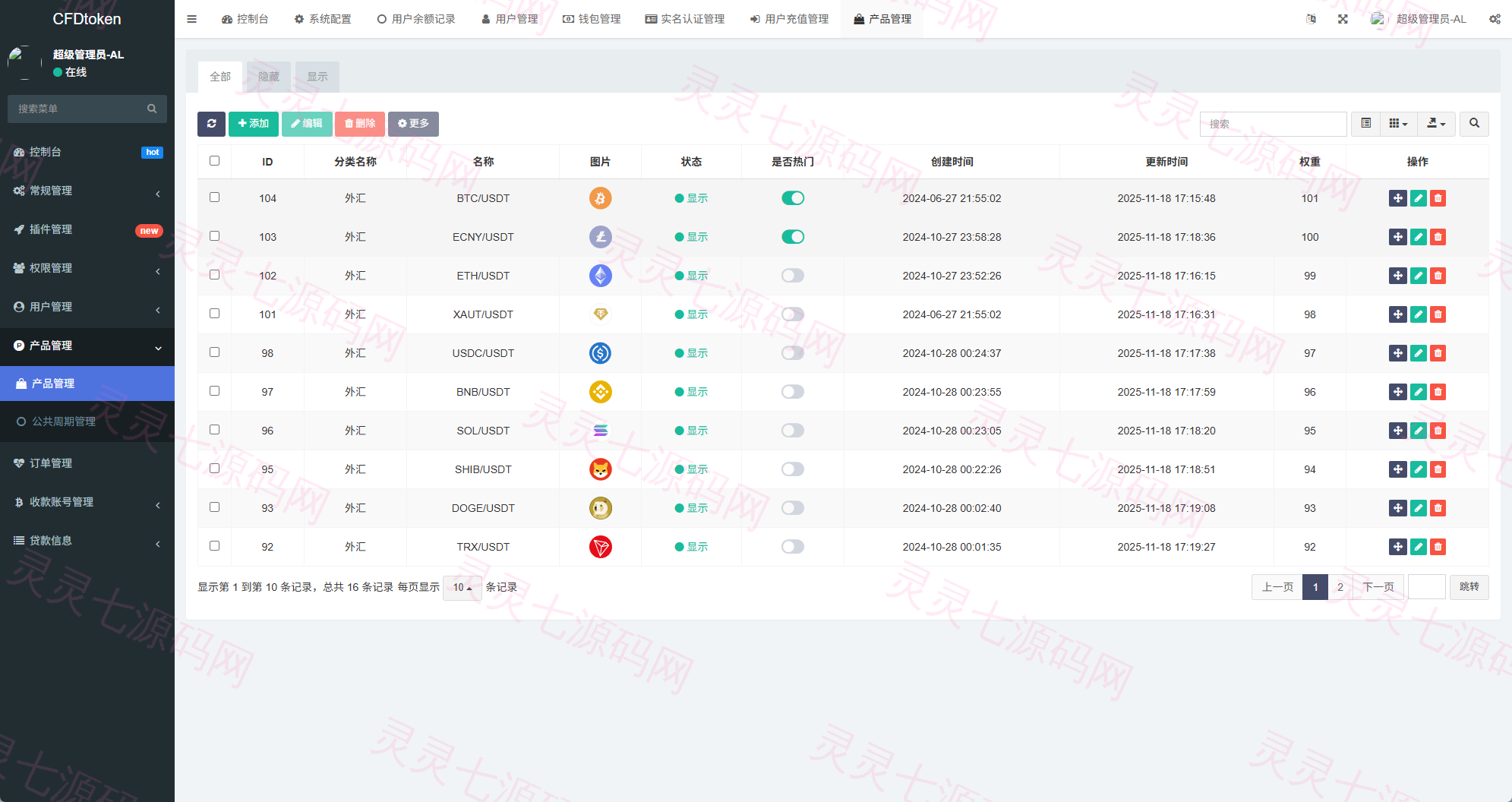Screen dimensions: 1512x802
Task: Click the search icon in sidebar menu search
Action: [152, 109]
